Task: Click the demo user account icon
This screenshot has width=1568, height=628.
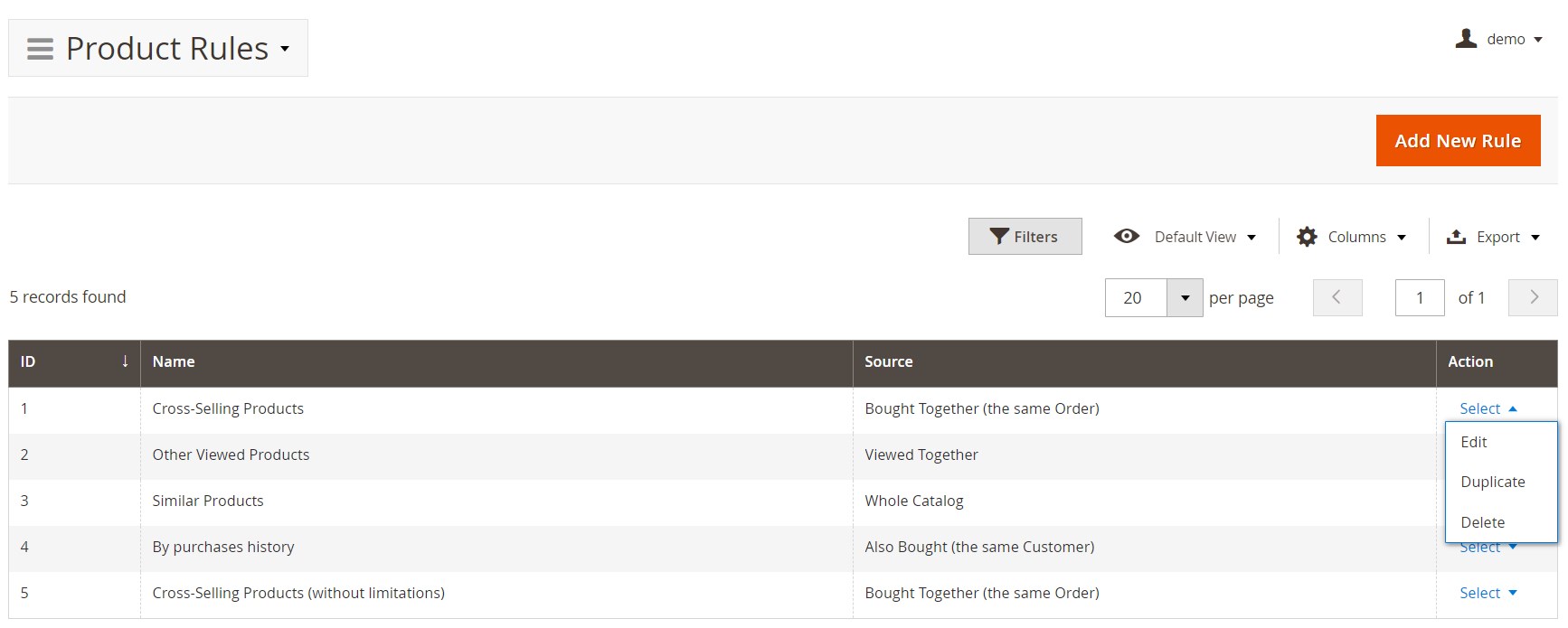Action: click(x=1466, y=39)
